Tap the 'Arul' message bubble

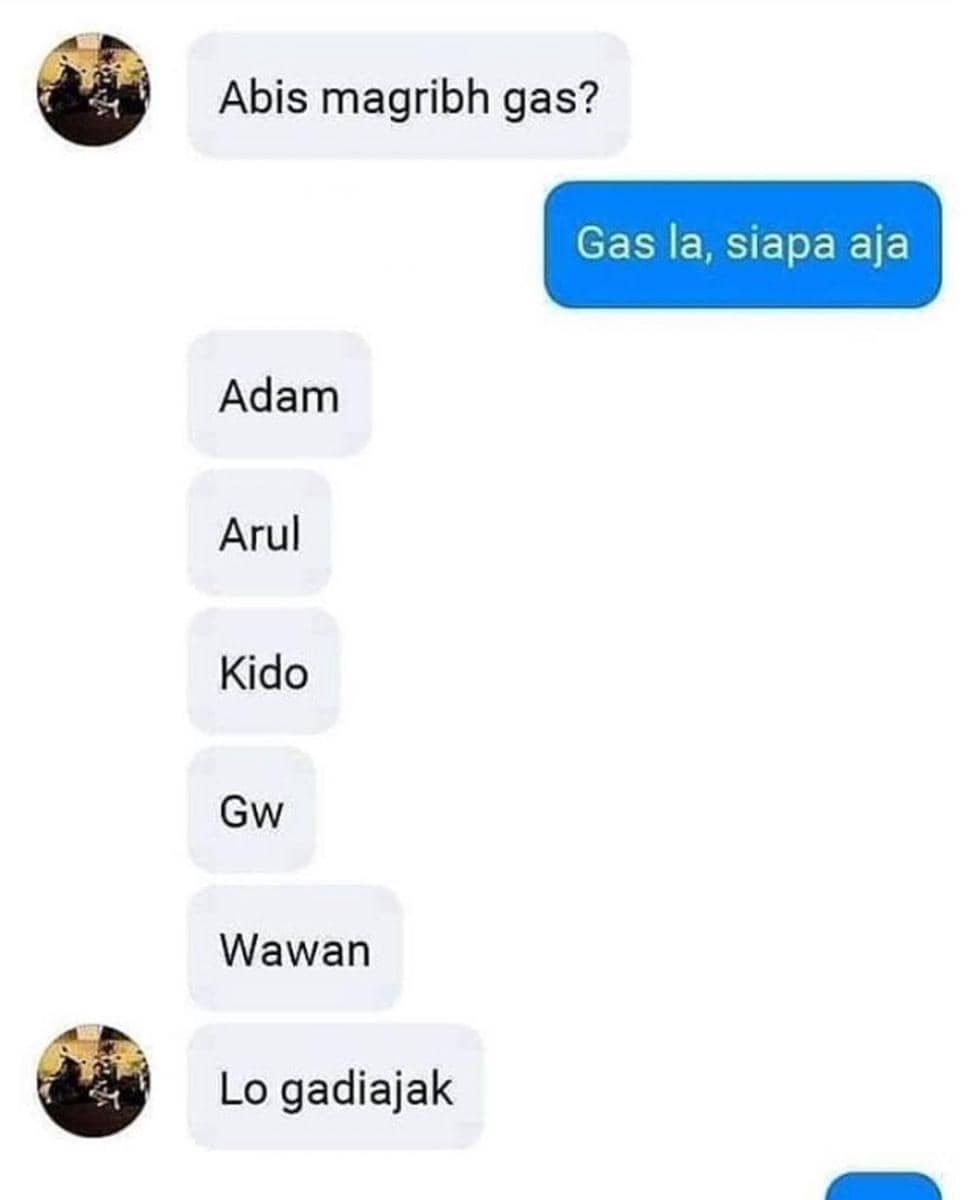tap(259, 533)
